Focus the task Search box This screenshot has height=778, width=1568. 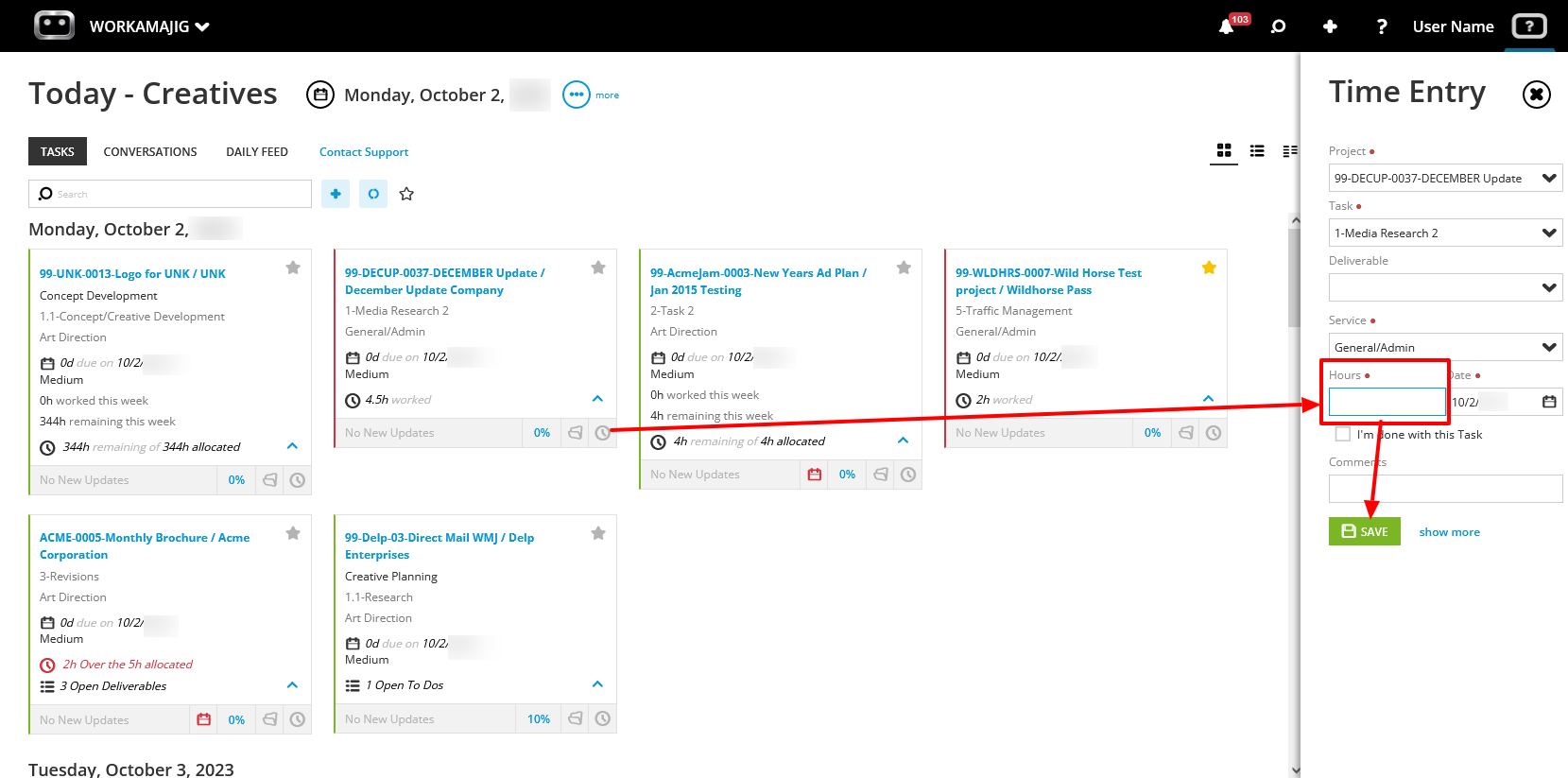point(170,194)
